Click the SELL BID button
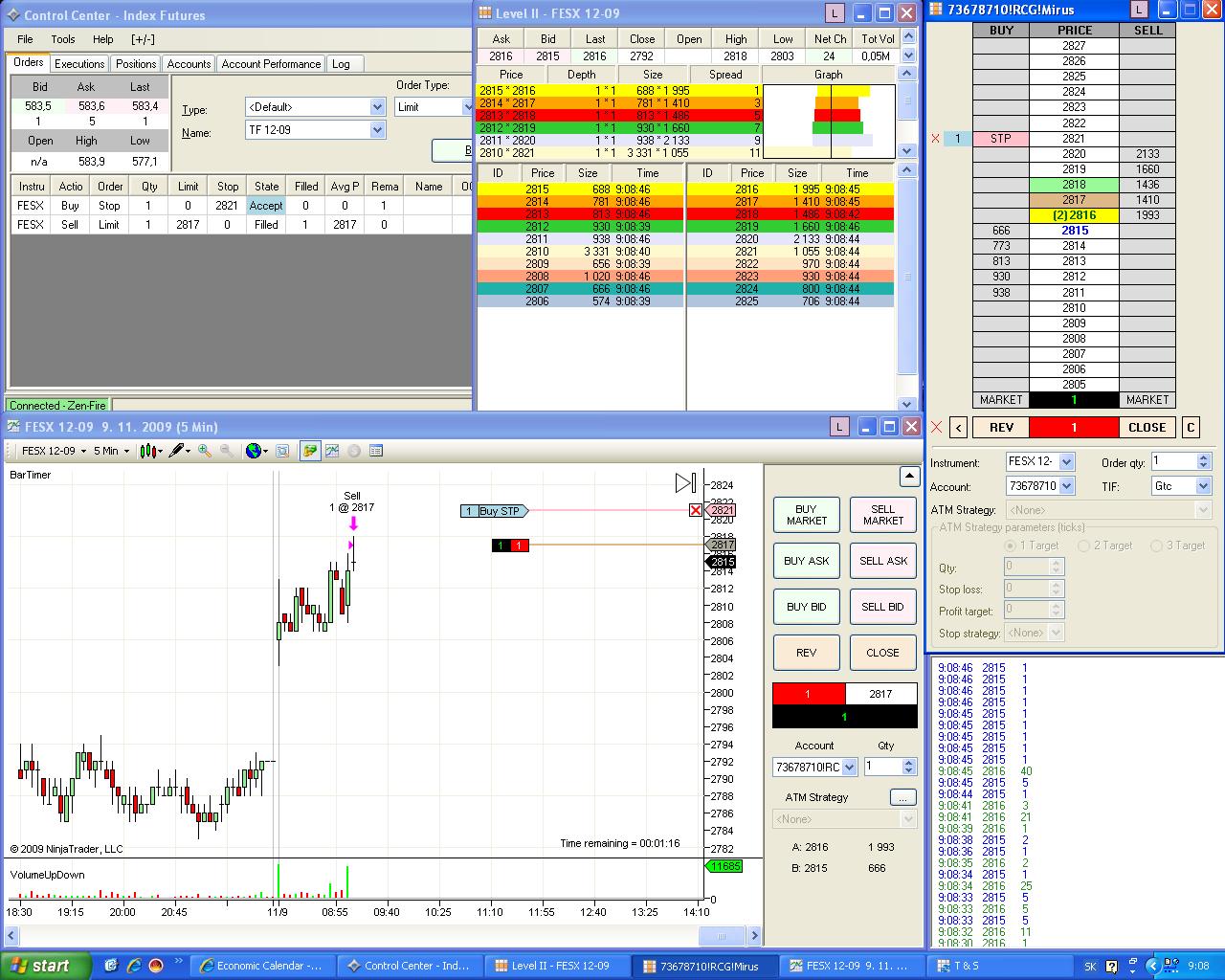Image resolution: width=1225 pixels, height=980 pixels. point(883,607)
